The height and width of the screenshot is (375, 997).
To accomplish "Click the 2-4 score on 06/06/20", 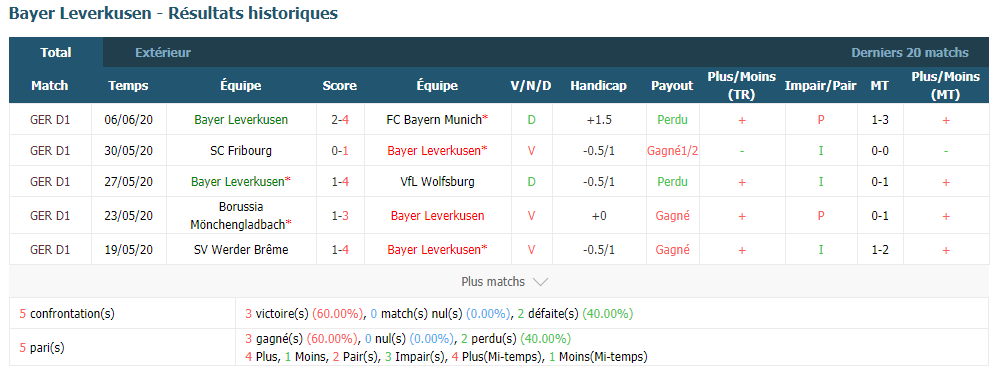I will click(340, 119).
